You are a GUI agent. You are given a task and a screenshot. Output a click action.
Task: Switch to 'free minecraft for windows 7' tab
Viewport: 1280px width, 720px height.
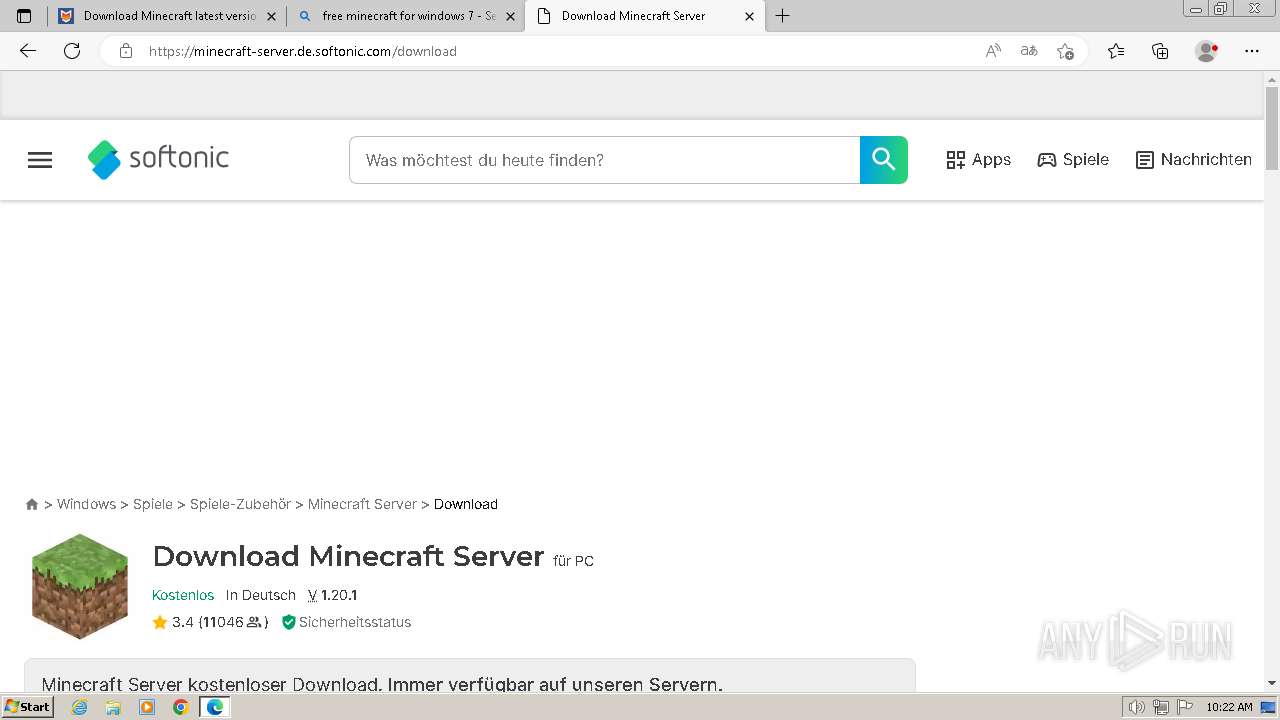pos(408,16)
